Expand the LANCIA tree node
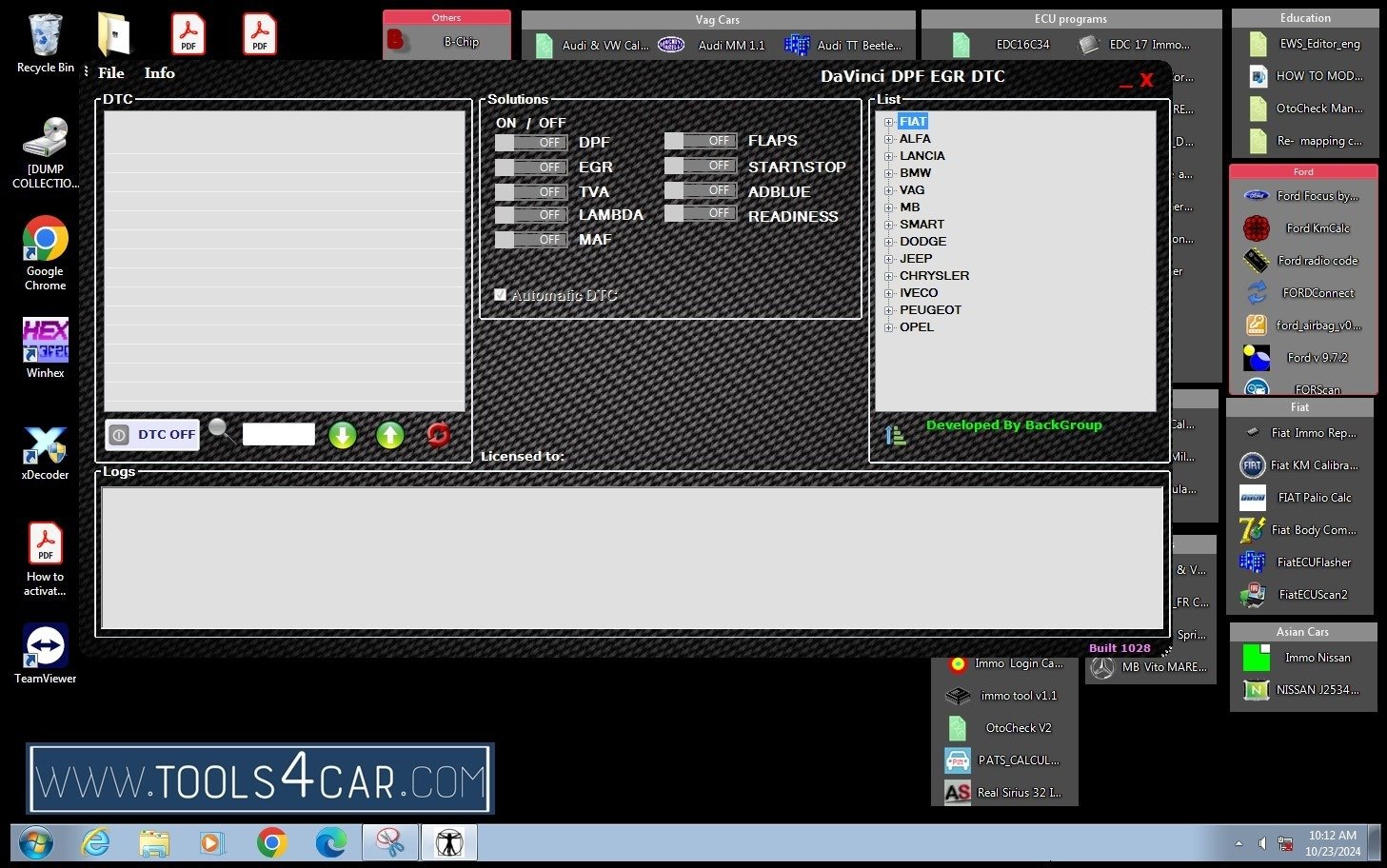The image size is (1387, 868). click(x=888, y=156)
